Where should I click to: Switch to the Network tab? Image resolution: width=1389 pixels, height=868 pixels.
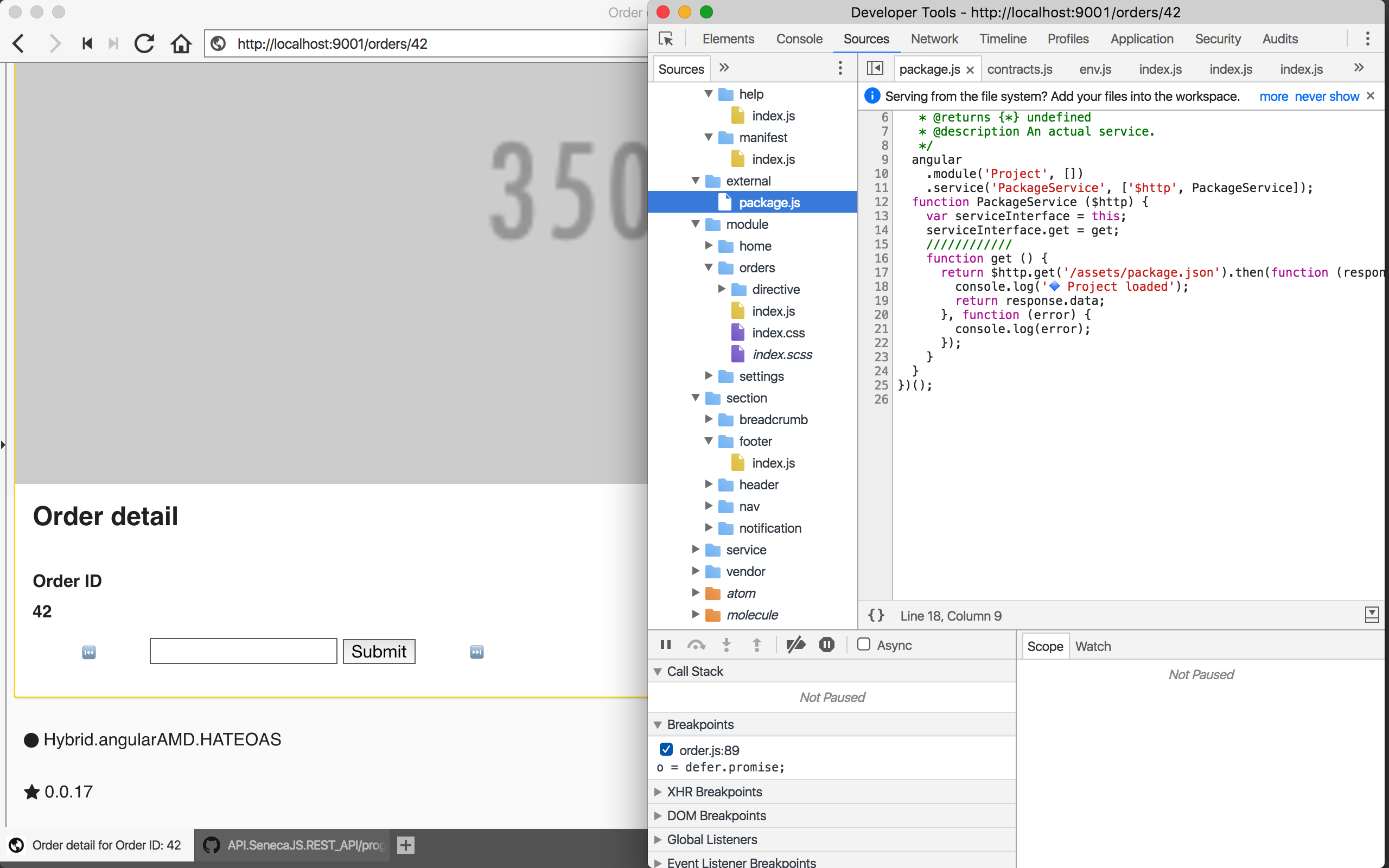[x=934, y=39]
